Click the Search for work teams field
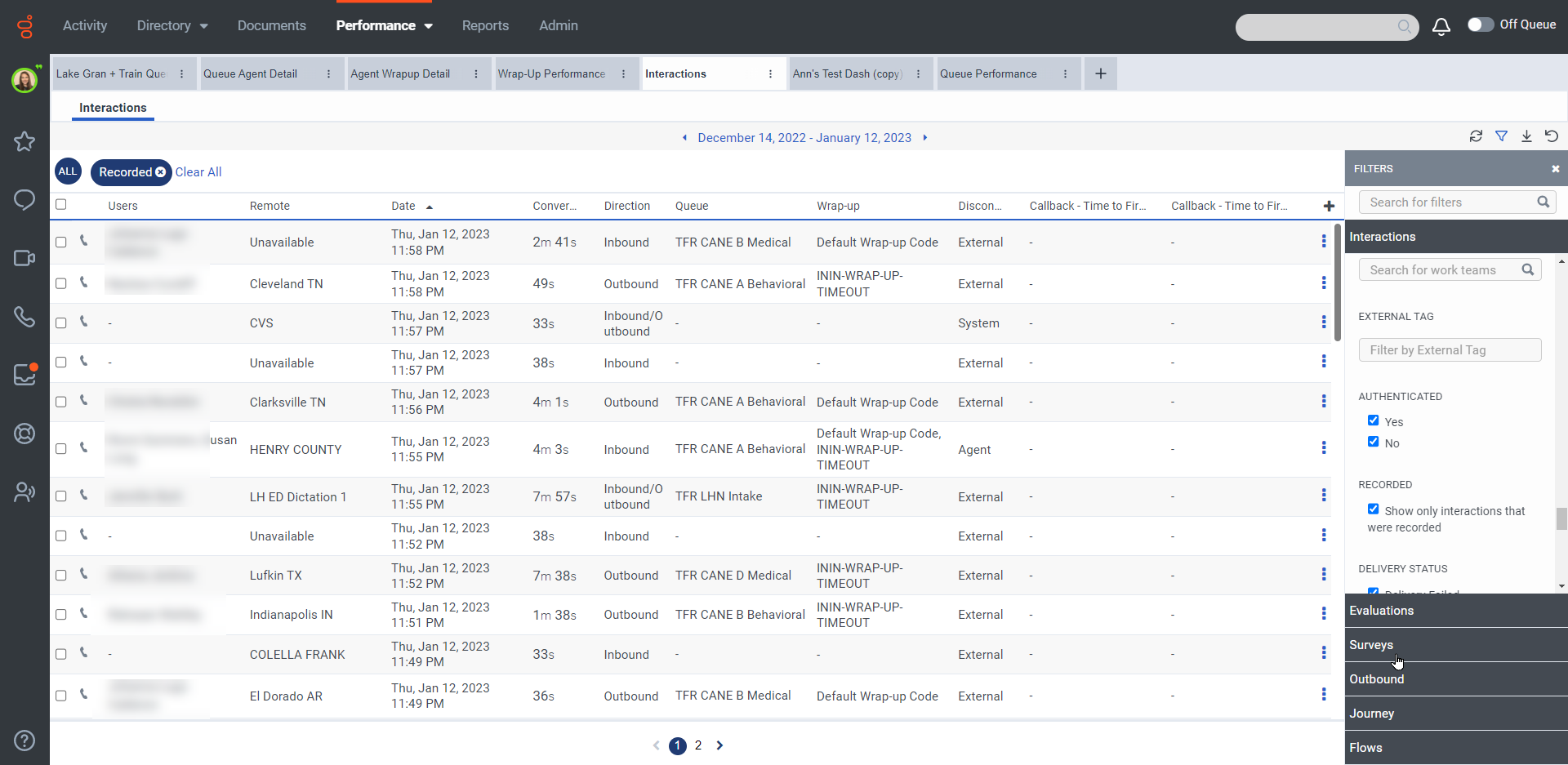 1450,270
